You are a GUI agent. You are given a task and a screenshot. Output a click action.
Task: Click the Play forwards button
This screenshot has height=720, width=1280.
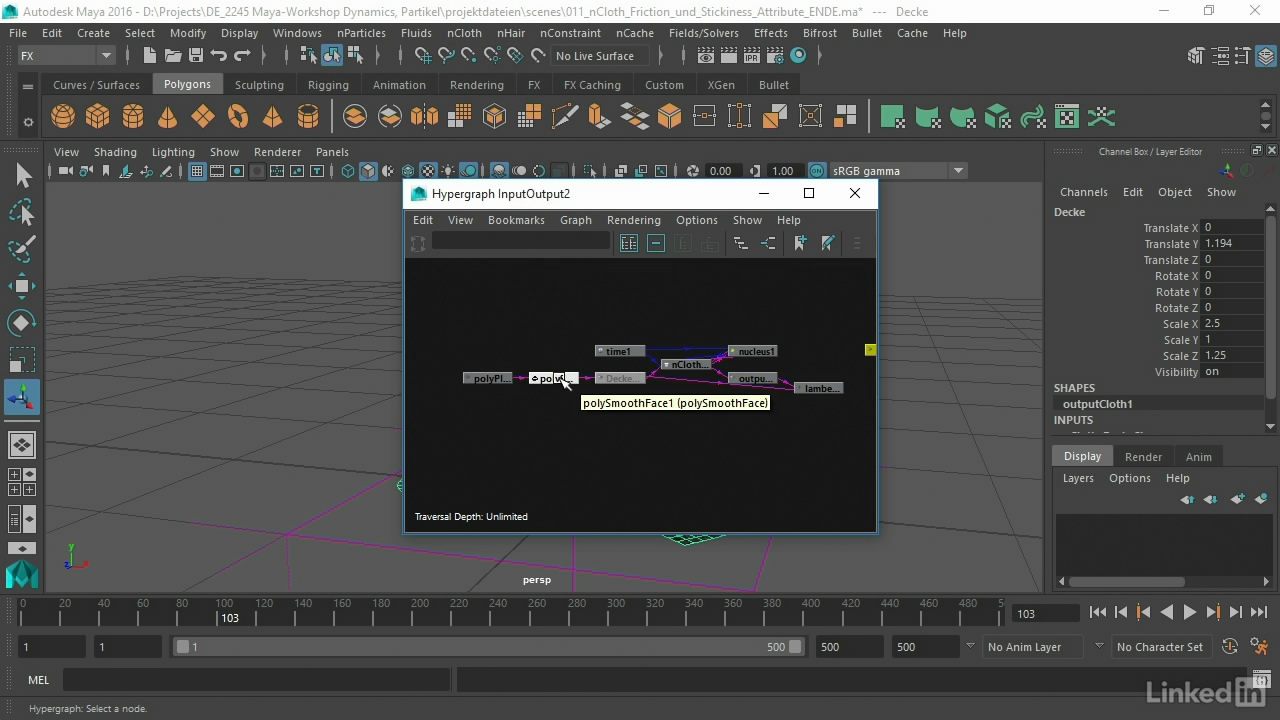1190,613
